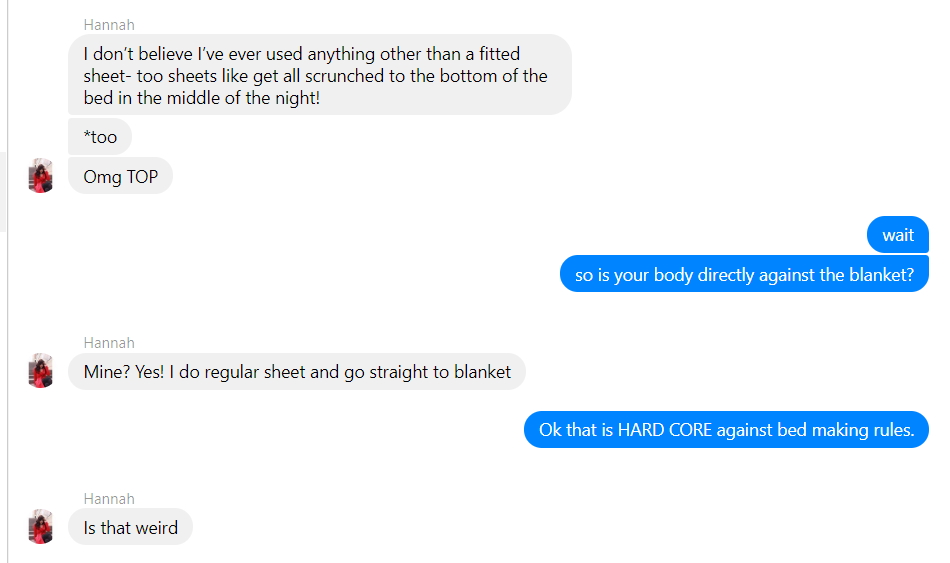The width and height of the screenshot is (950, 563).
Task: Click the 'Hannah' name above 'Is that weird'
Action: pos(109,499)
